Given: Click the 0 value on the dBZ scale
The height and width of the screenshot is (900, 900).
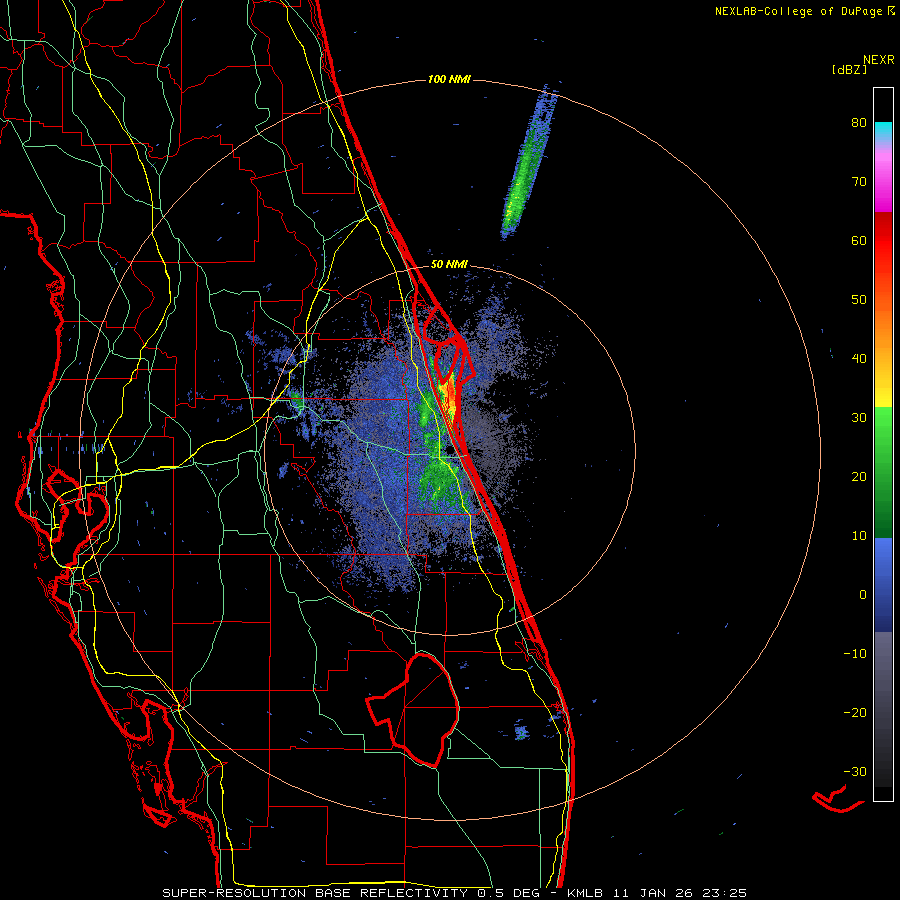Looking at the screenshot, I should point(863,595).
